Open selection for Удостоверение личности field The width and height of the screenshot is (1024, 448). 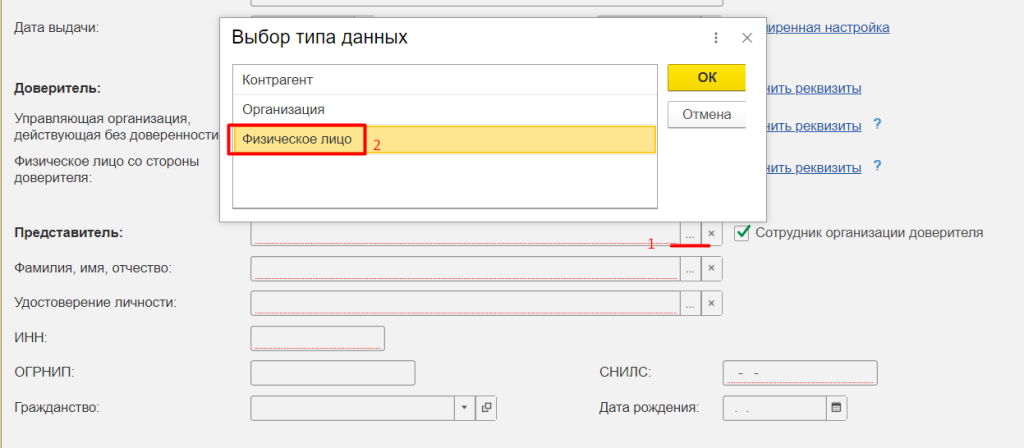pyautogui.click(x=690, y=303)
